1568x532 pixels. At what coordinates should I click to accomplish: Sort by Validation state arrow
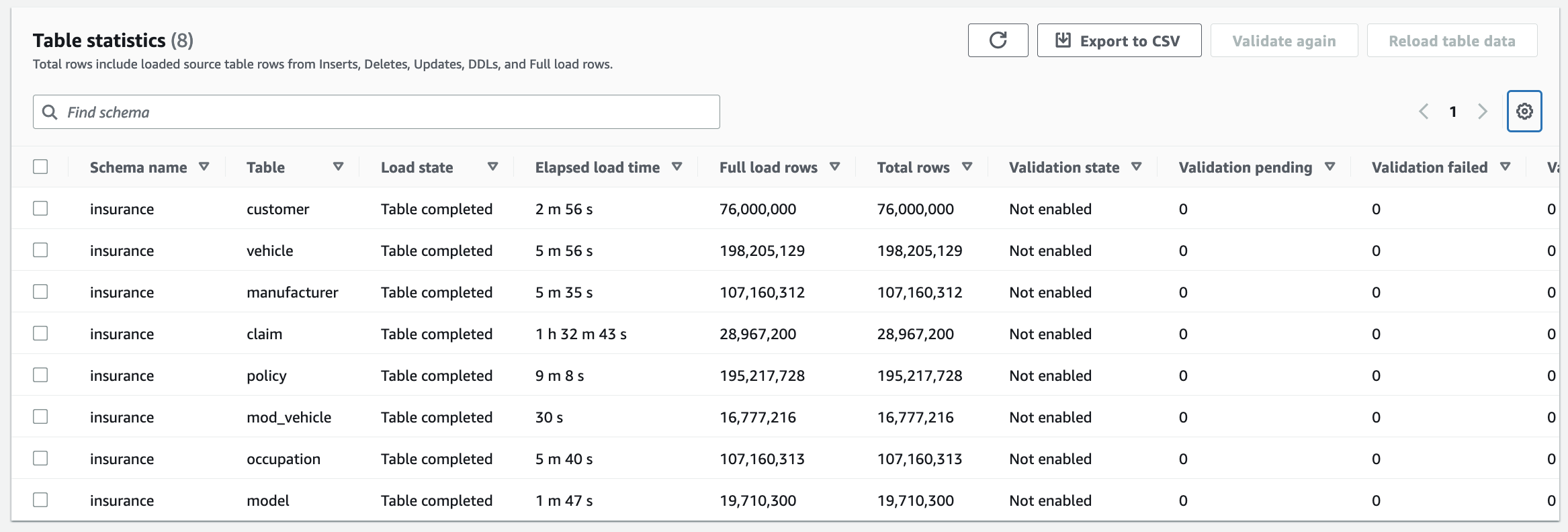pos(1136,167)
